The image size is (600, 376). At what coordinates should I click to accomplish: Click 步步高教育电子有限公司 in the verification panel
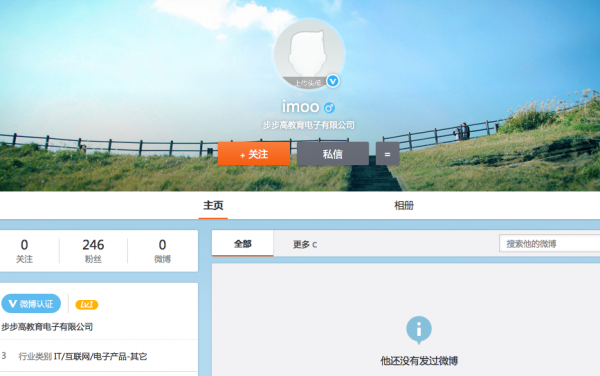pyautogui.click(x=47, y=327)
